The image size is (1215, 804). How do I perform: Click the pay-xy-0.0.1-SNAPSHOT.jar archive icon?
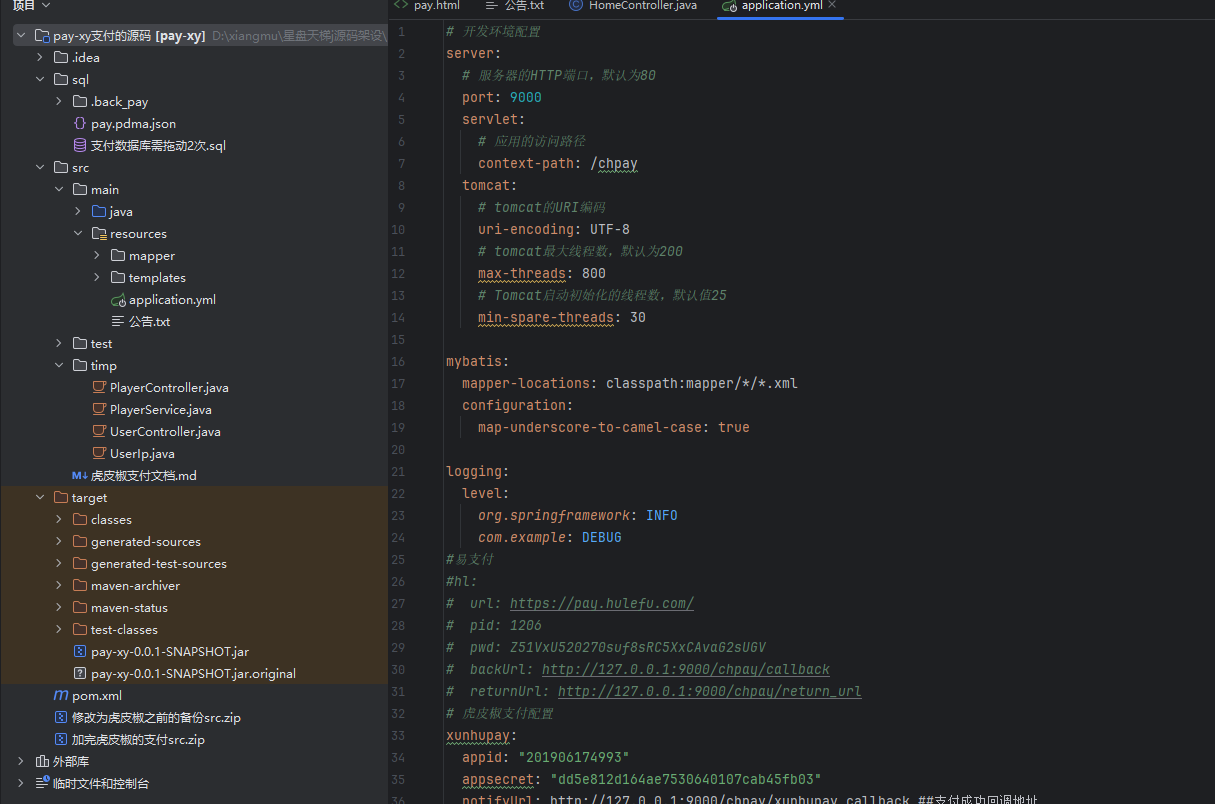pyautogui.click(x=80, y=651)
